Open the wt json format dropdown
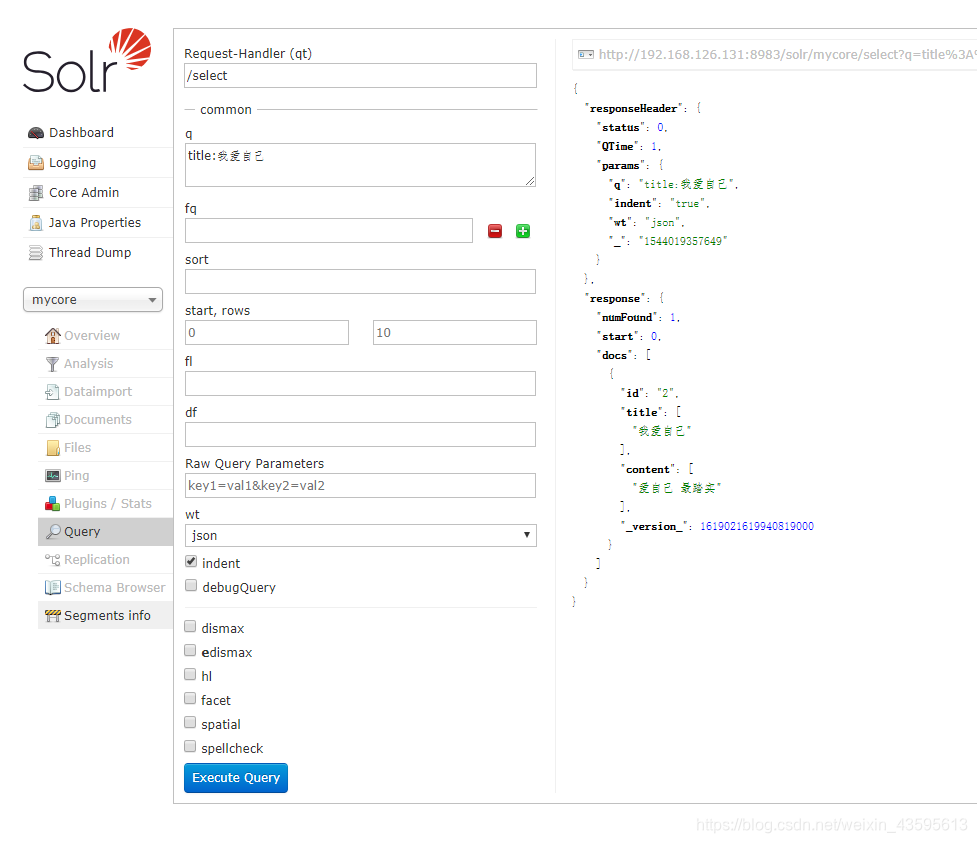Viewport: 977px width, 843px height. point(361,535)
